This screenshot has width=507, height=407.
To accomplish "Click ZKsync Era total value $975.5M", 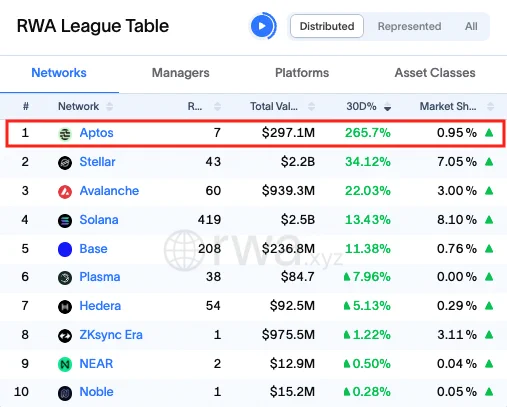I will tap(288, 335).
